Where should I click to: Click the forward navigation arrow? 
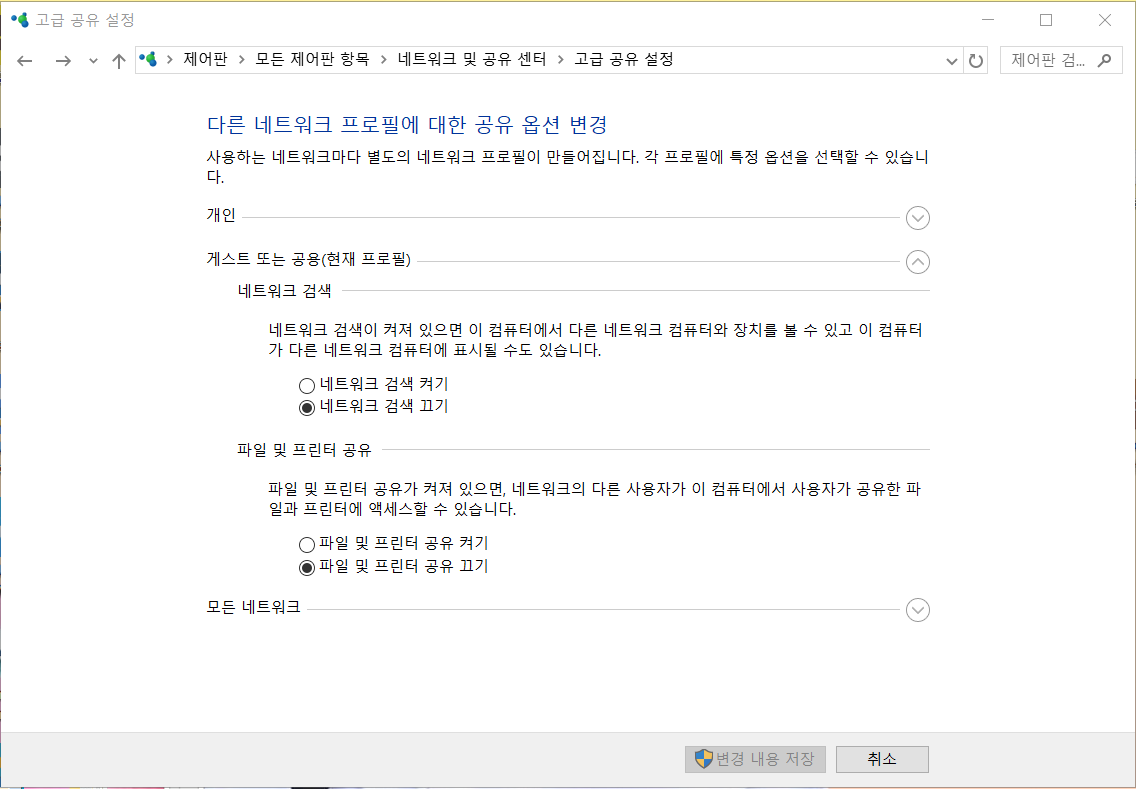62,59
